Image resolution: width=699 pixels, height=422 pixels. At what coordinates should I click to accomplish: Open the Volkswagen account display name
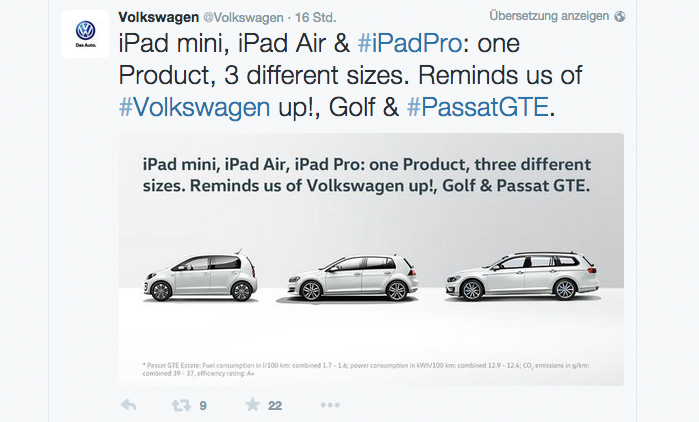(x=159, y=17)
